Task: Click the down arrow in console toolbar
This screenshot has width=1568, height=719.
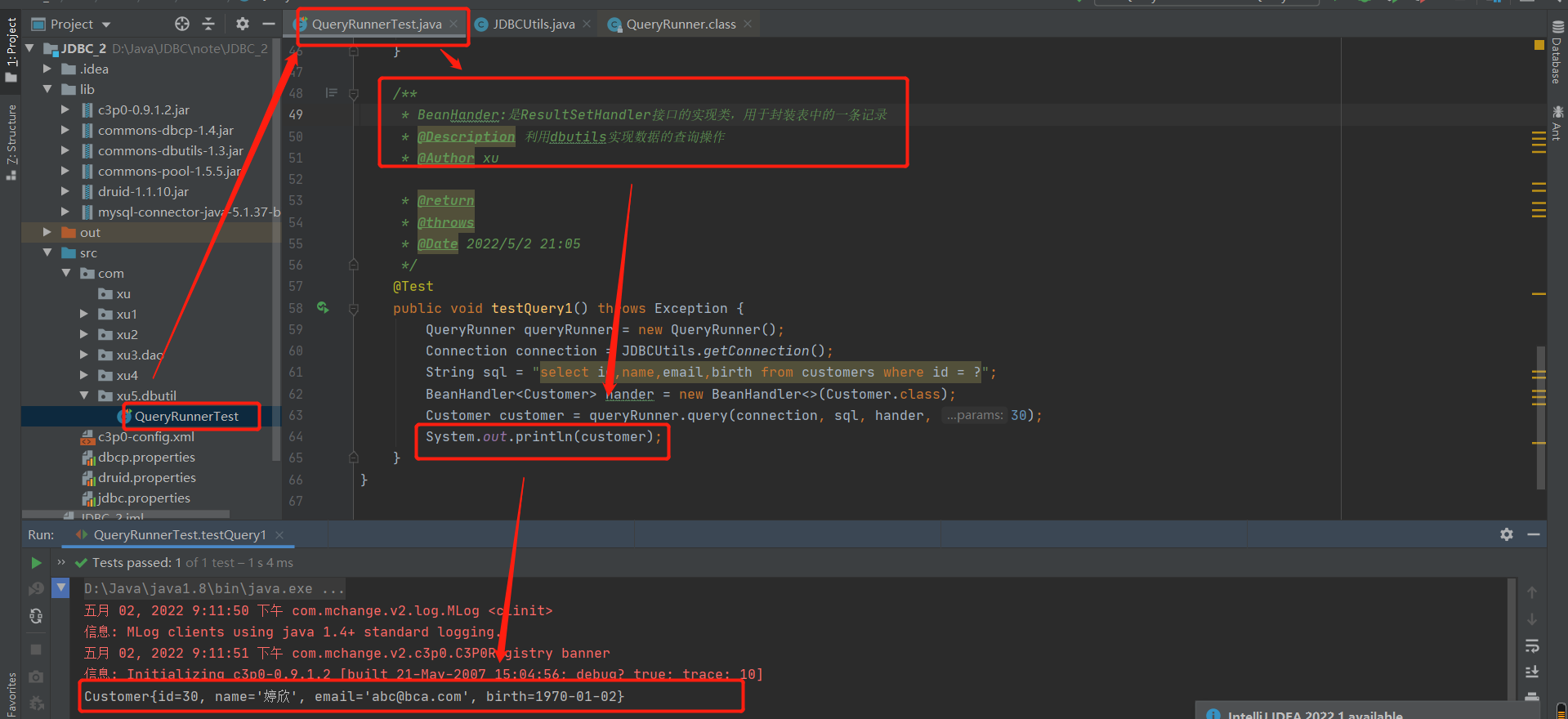Action: tap(1532, 619)
